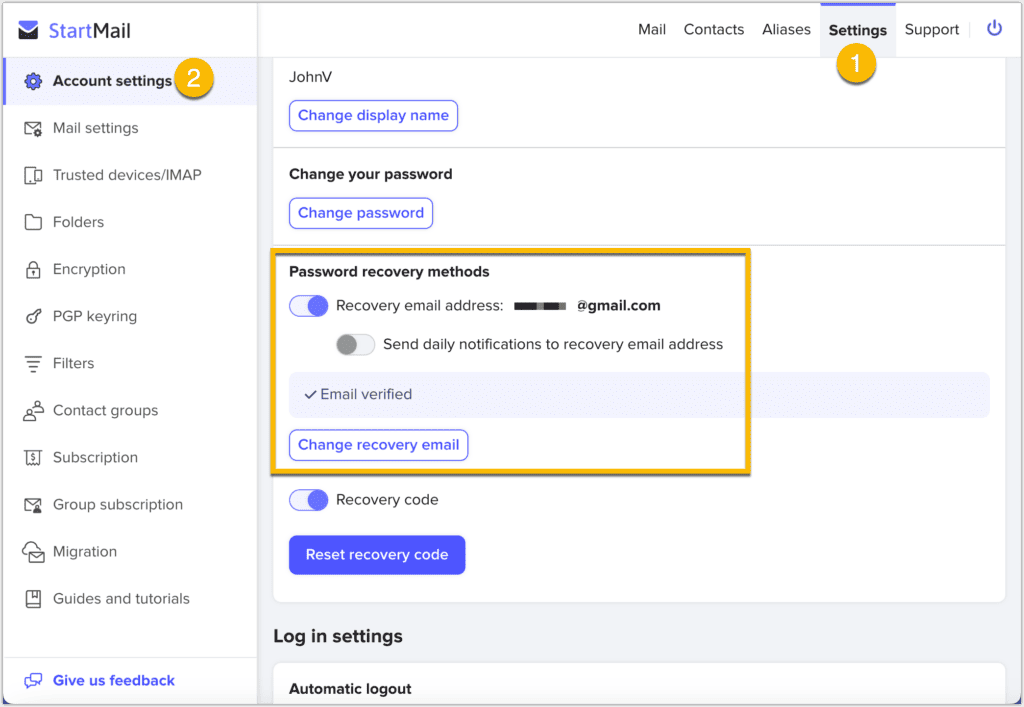Enable daily notifications to recovery email
1024x707 pixels.
pyautogui.click(x=355, y=344)
